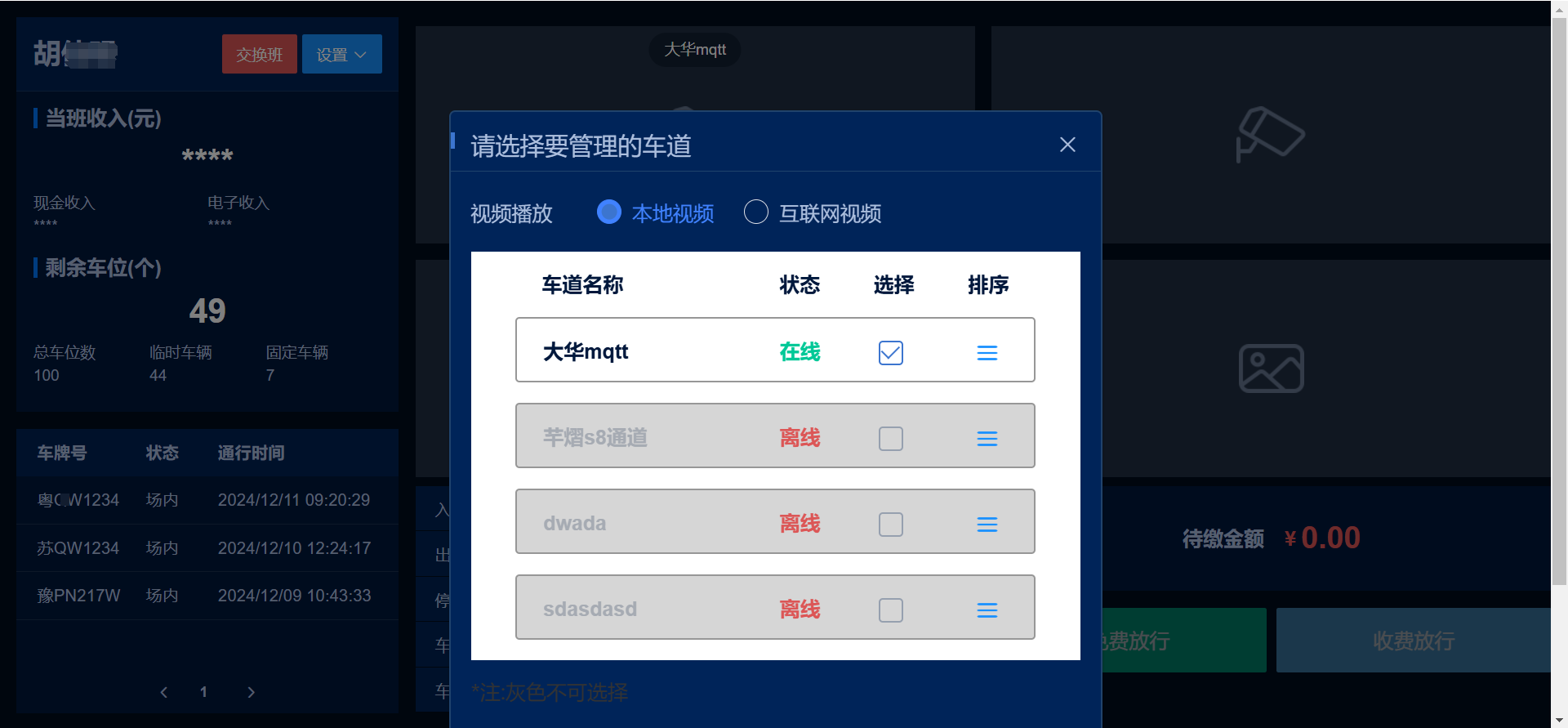Click the 收费放行 button
The width and height of the screenshot is (1568, 728).
click(1414, 641)
